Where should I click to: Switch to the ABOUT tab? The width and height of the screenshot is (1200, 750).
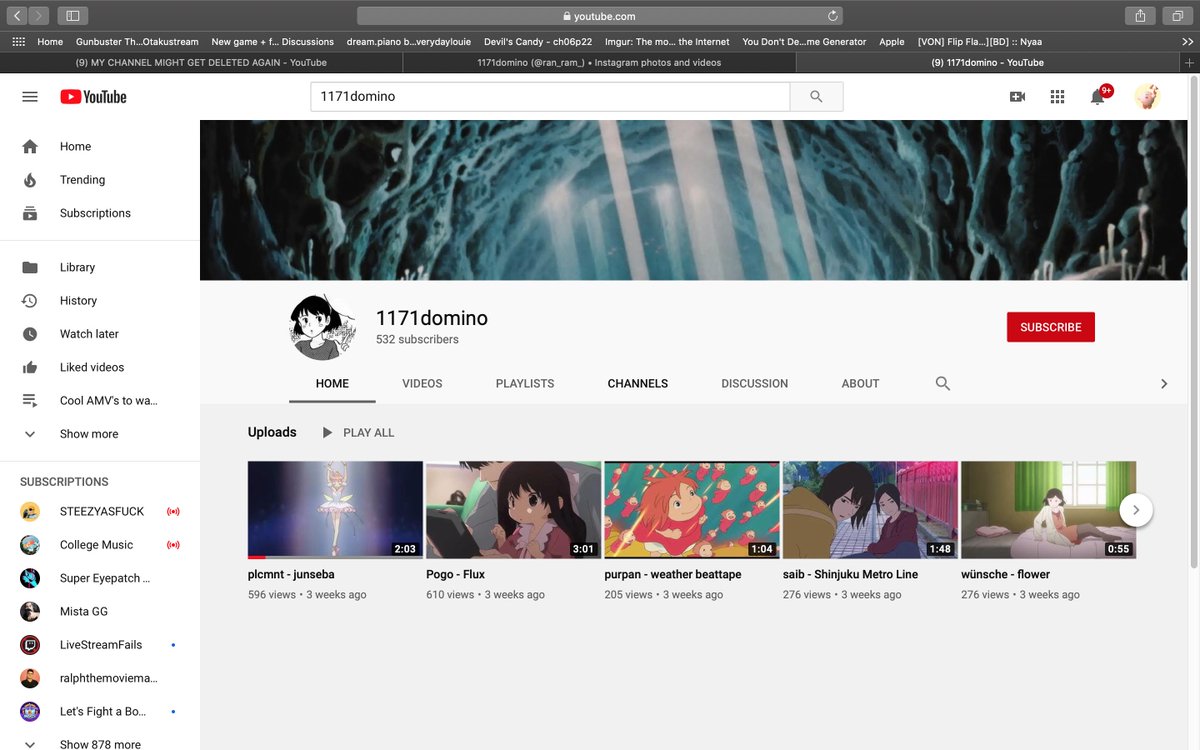point(860,383)
